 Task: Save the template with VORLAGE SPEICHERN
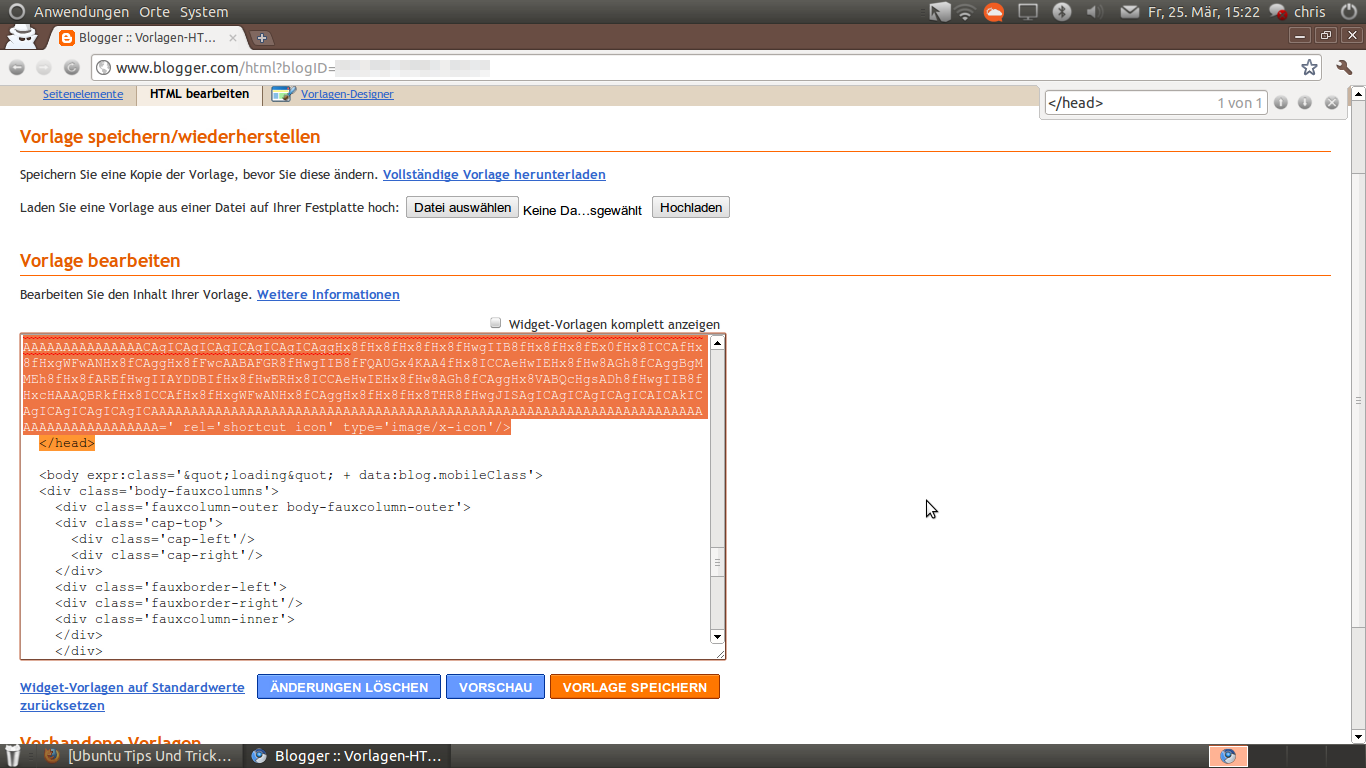point(634,687)
